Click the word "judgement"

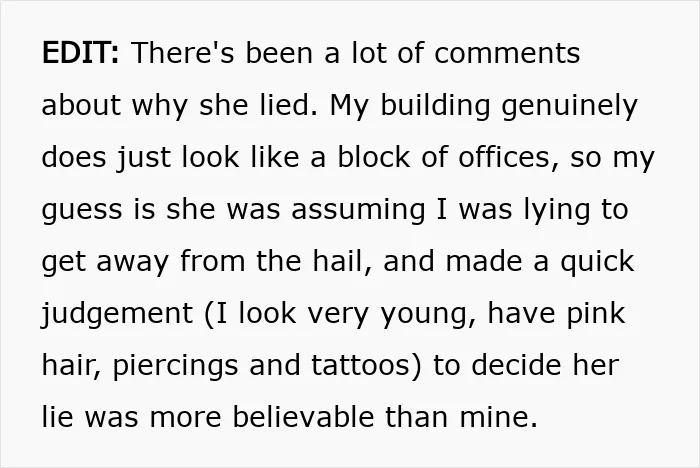pos(117,315)
